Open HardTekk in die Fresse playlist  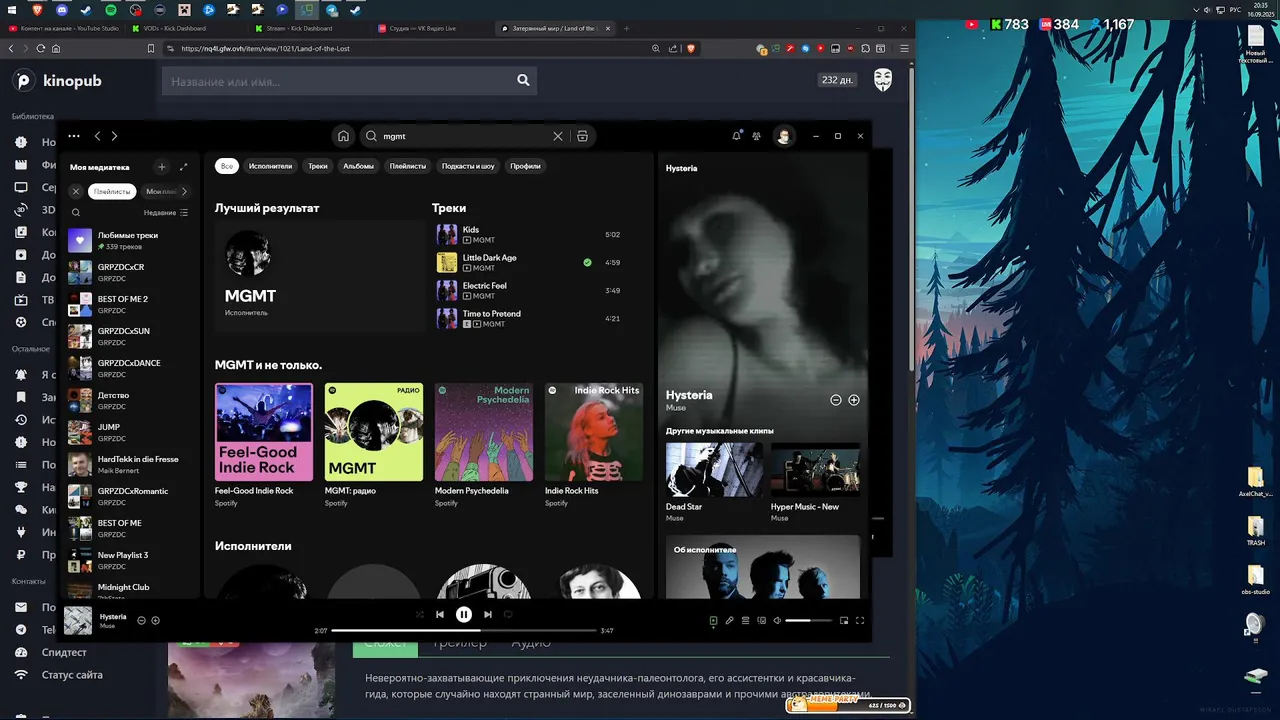click(x=128, y=464)
